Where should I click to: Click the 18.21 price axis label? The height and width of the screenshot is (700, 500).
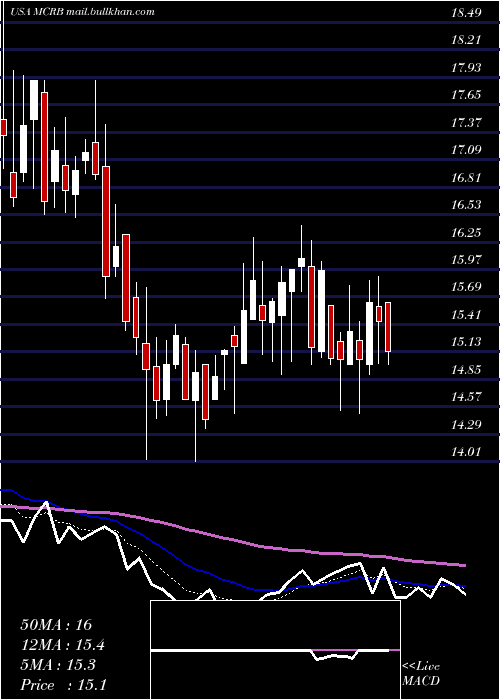click(466, 40)
